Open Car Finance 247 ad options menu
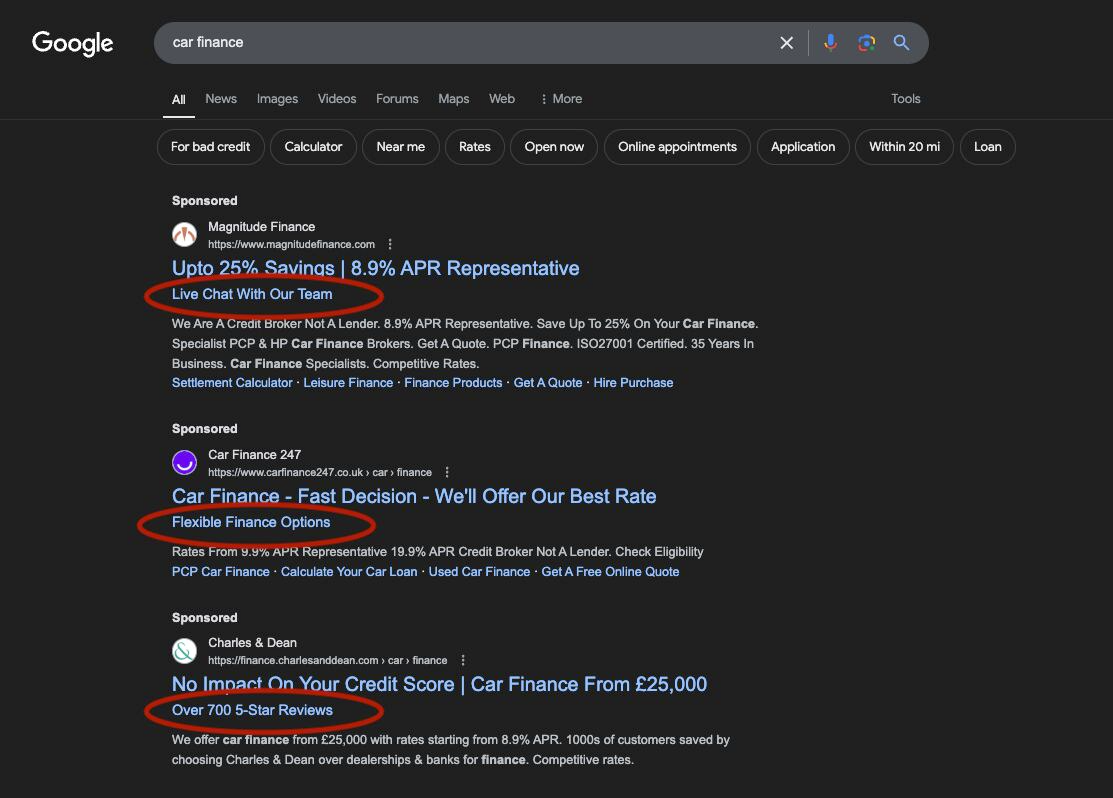The width and height of the screenshot is (1113, 798). click(447, 472)
